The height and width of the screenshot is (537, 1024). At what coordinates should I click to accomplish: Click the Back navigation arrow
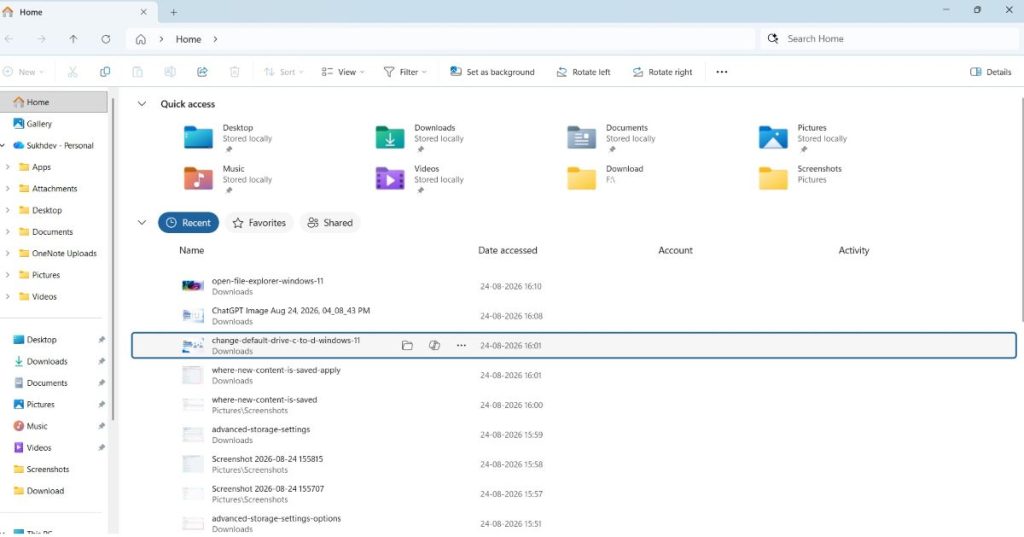point(9,39)
